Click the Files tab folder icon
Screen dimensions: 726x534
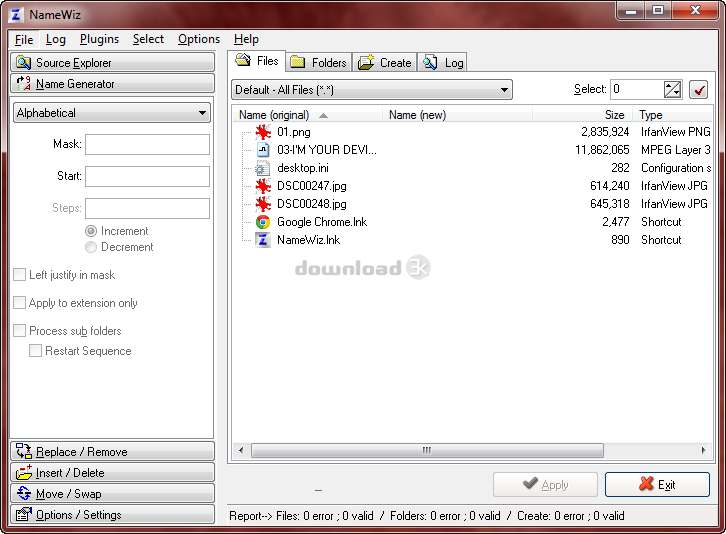click(243, 60)
